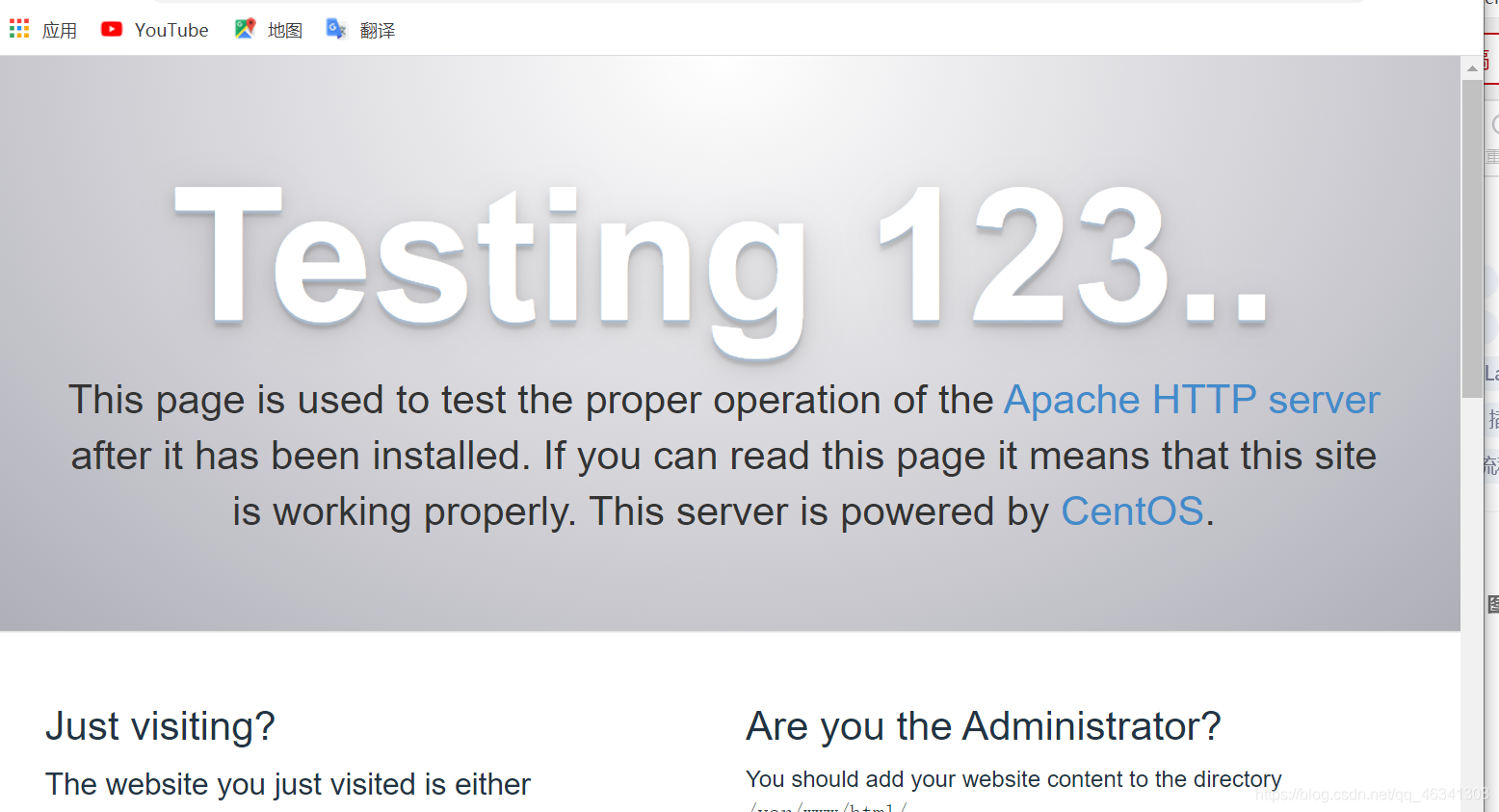The height and width of the screenshot is (812, 1499).
Task: Click the Testing 123.. page title
Action: click(x=721, y=260)
